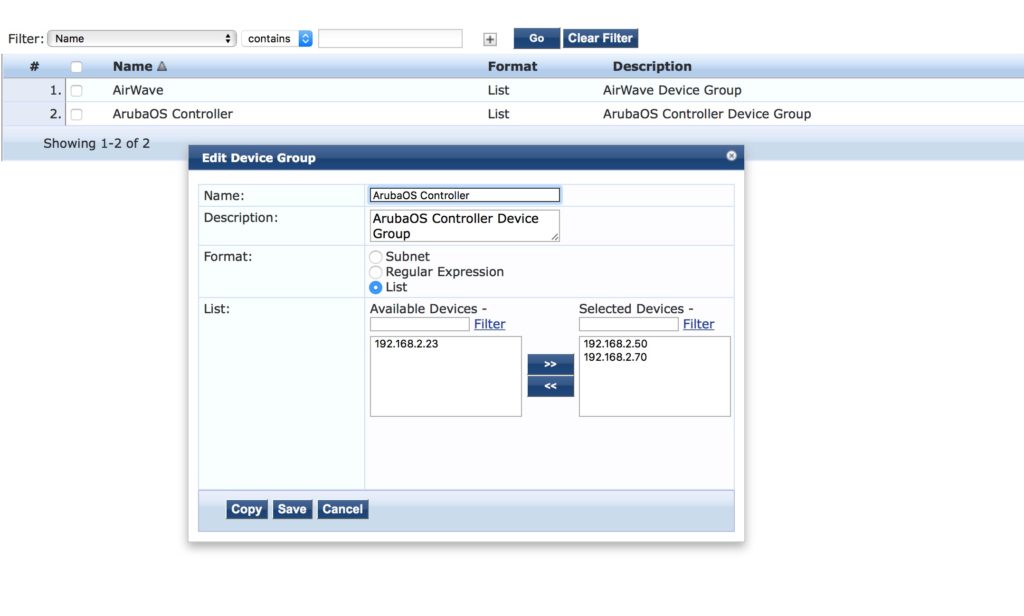The image size is (1024, 616).
Task: Toggle the select-all header checkbox
Action: click(x=76, y=67)
